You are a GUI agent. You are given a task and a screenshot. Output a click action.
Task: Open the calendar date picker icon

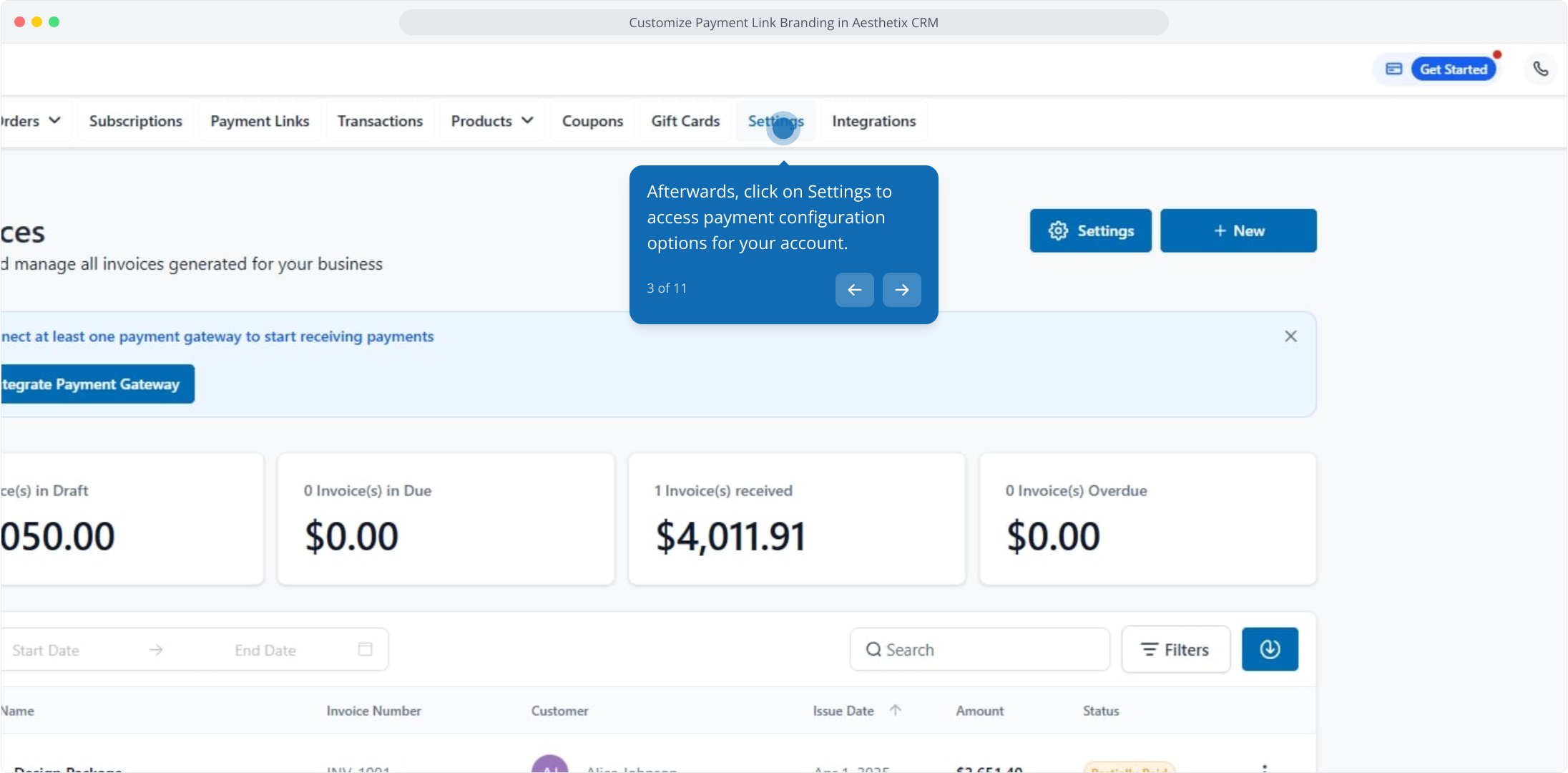(x=365, y=649)
